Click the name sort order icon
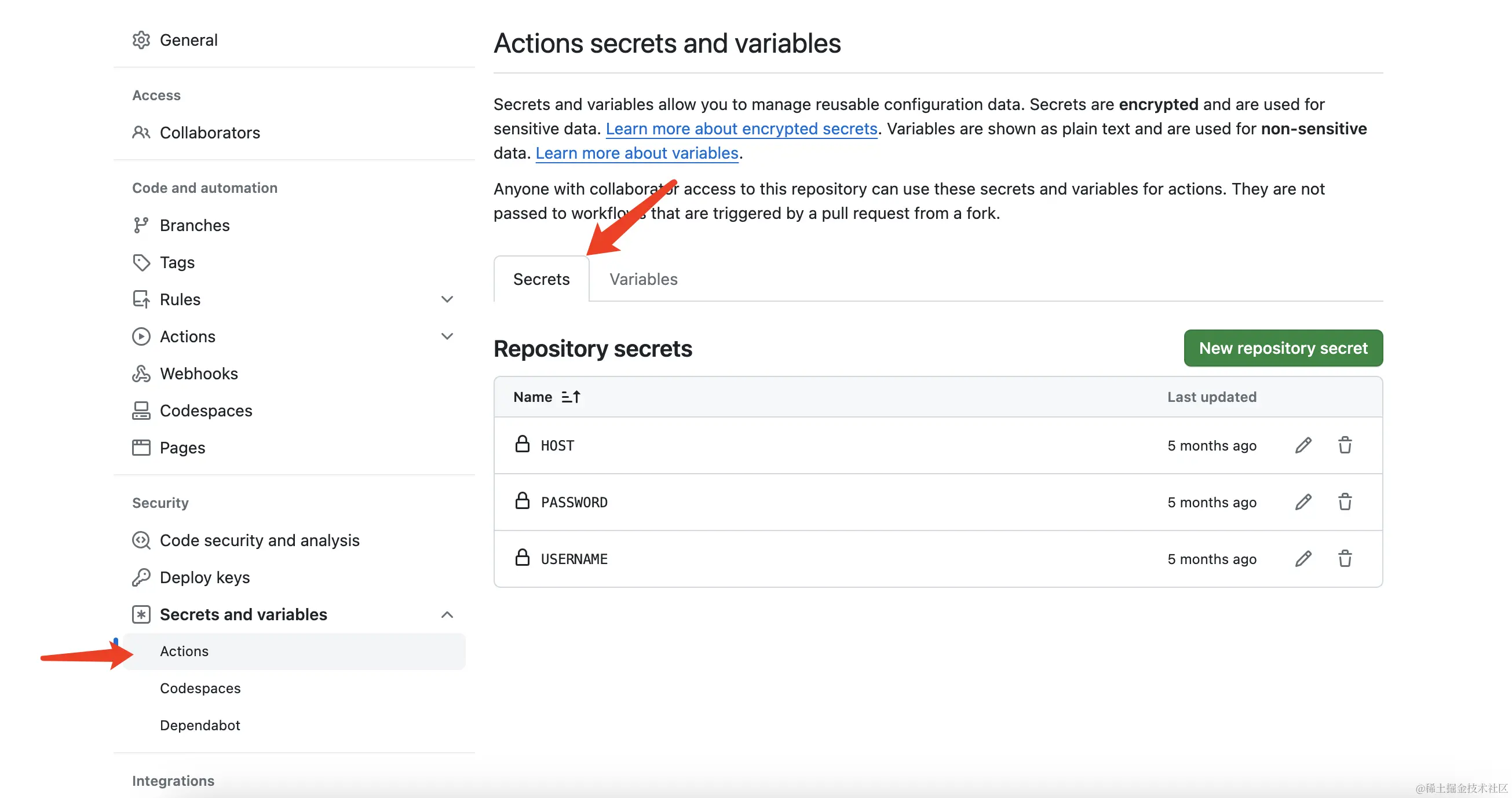1512x798 pixels. click(571, 397)
